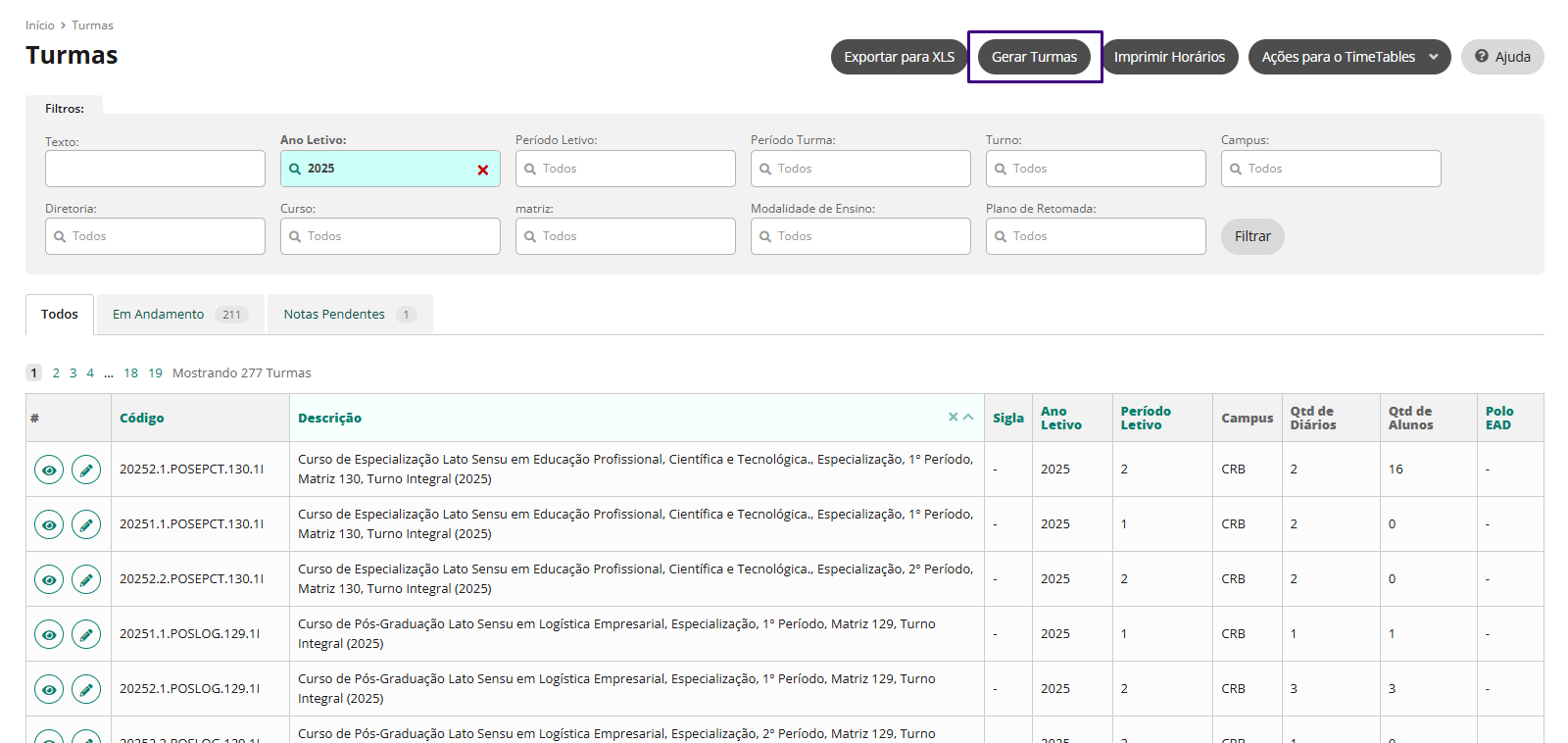Click current page 1 indicator

pos(34,372)
